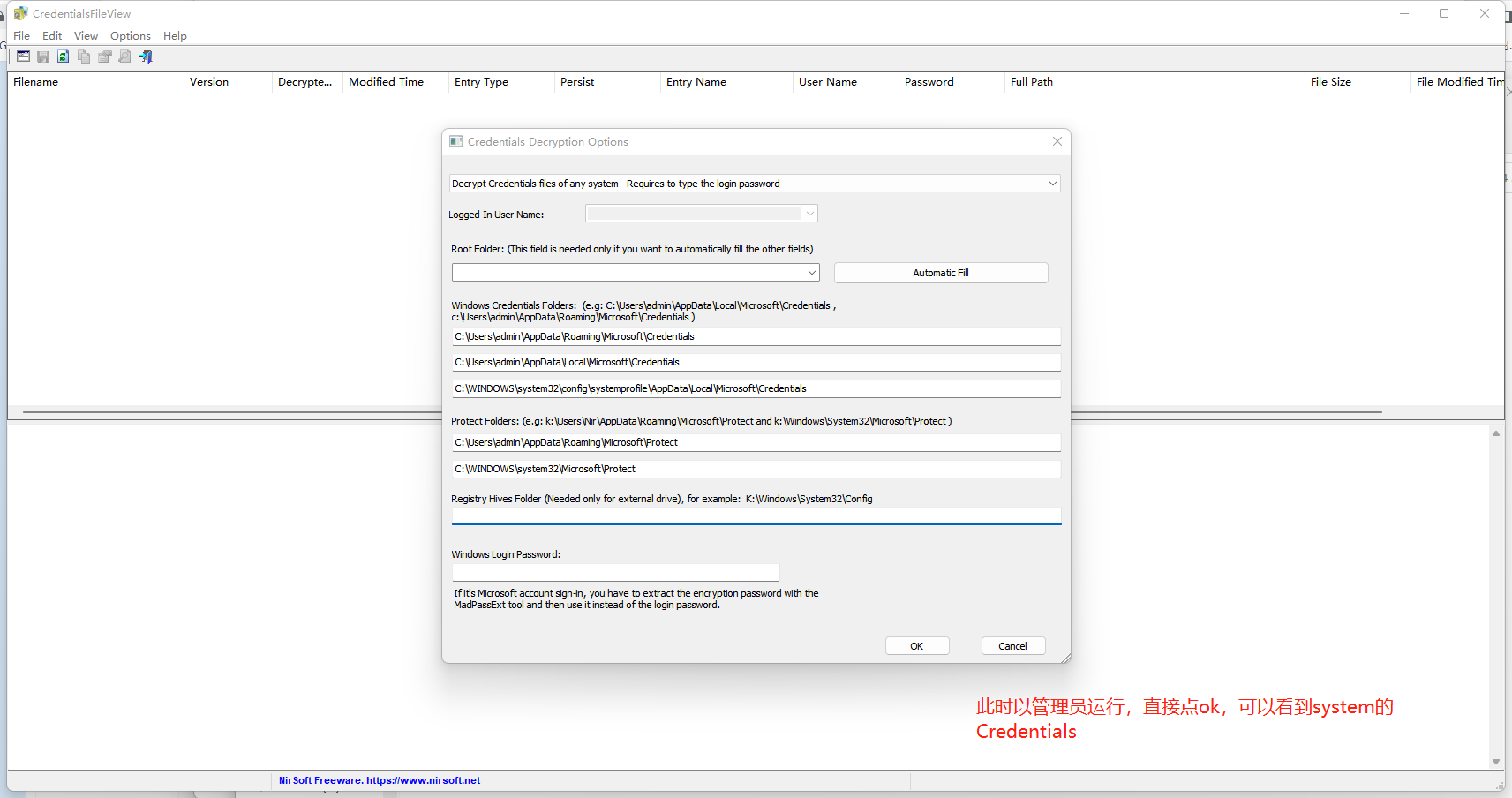Click the Windows Login Password field
This screenshot has width=1512, height=798.
615,572
